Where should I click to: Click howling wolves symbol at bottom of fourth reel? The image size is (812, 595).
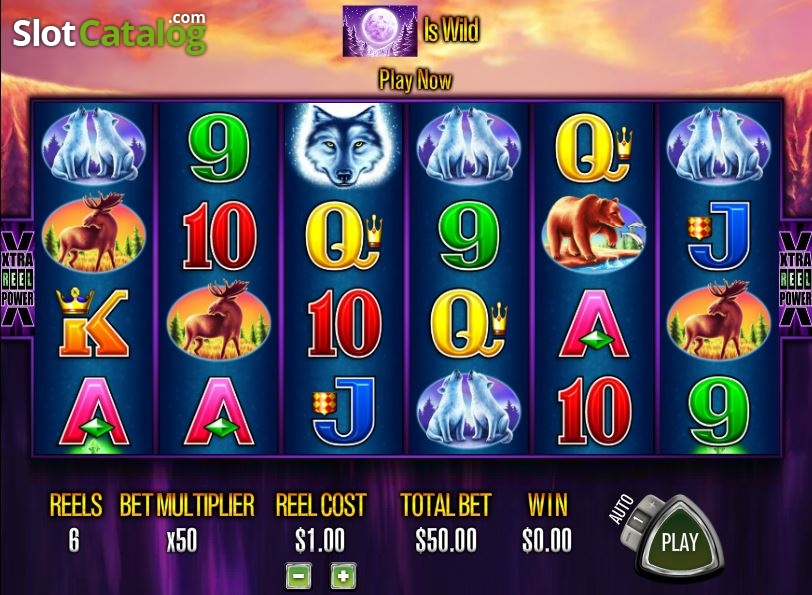point(468,409)
